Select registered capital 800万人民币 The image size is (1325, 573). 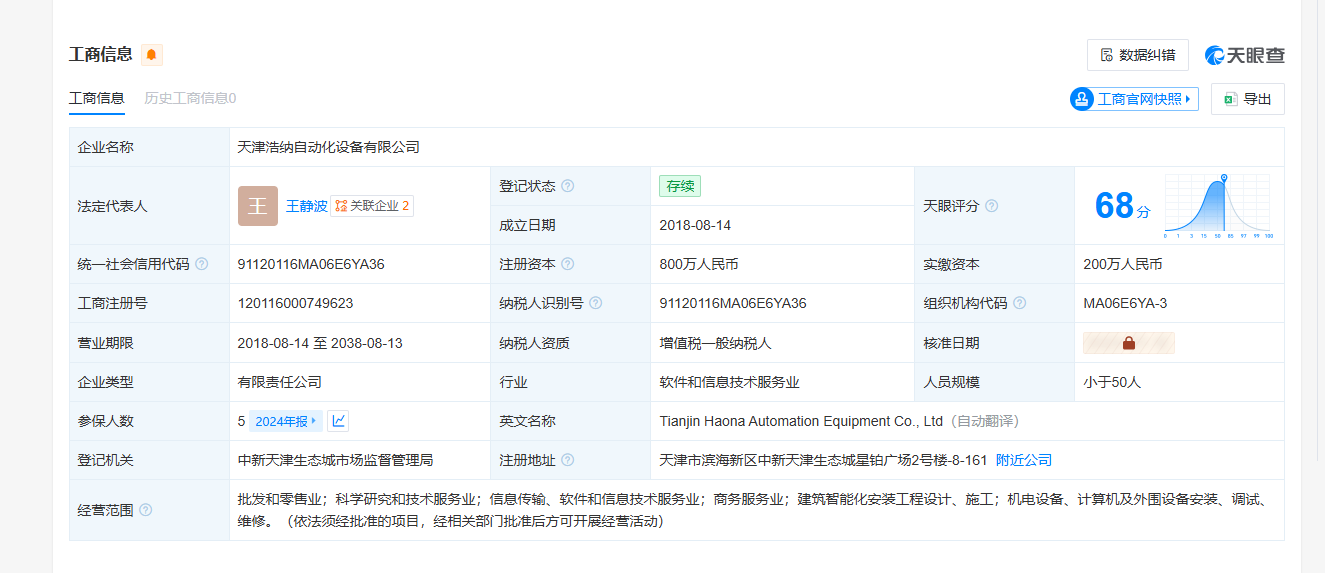(699, 264)
